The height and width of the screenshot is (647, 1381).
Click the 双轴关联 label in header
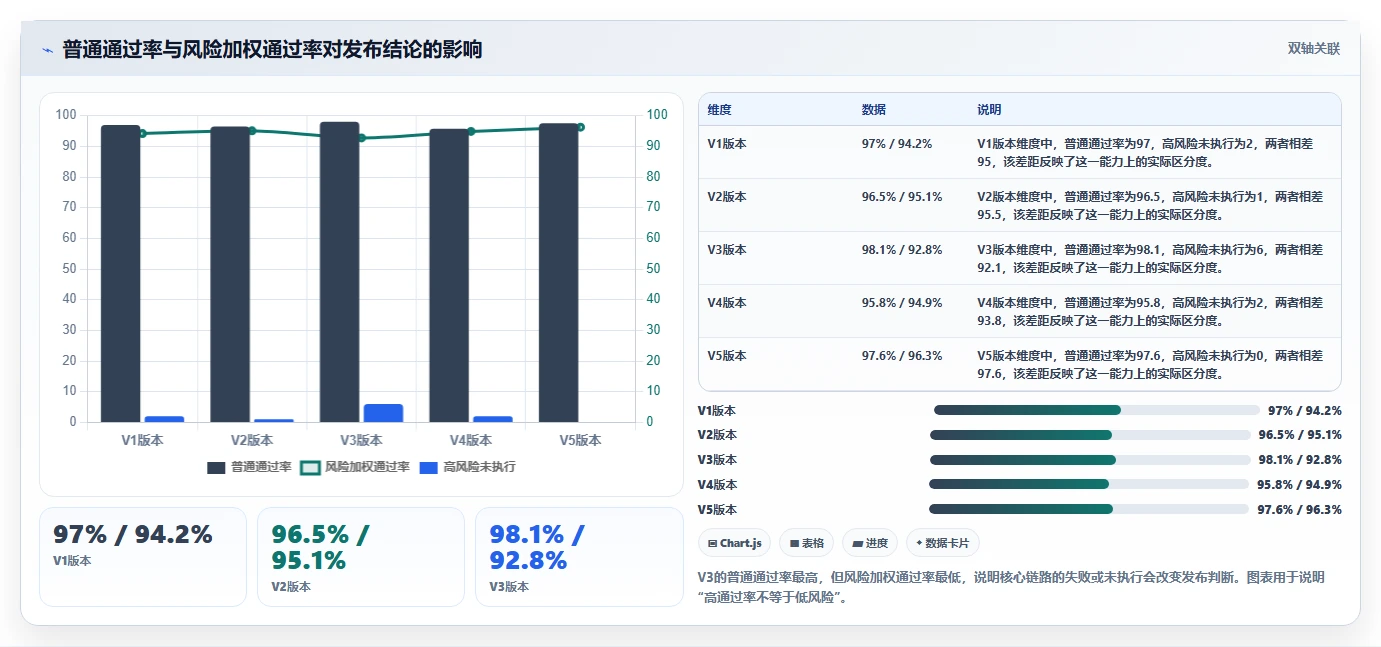(1313, 49)
